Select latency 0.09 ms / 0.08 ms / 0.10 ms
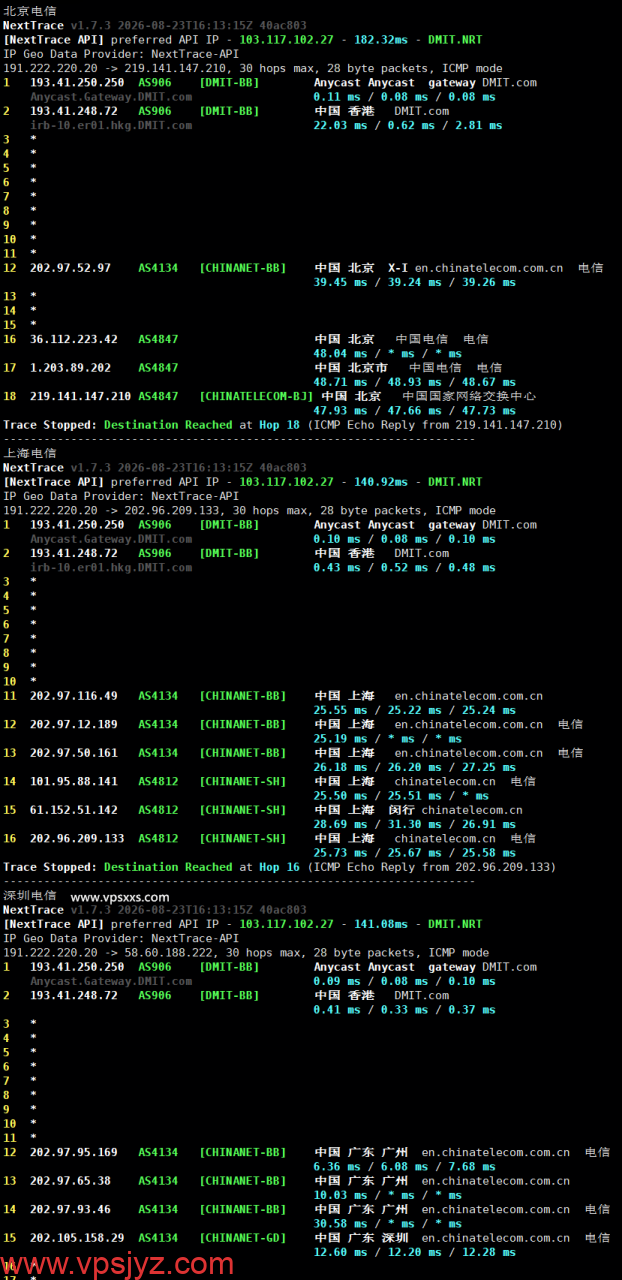The width and height of the screenshot is (622, 1280). pyautogui.click(x=405, y=981)
